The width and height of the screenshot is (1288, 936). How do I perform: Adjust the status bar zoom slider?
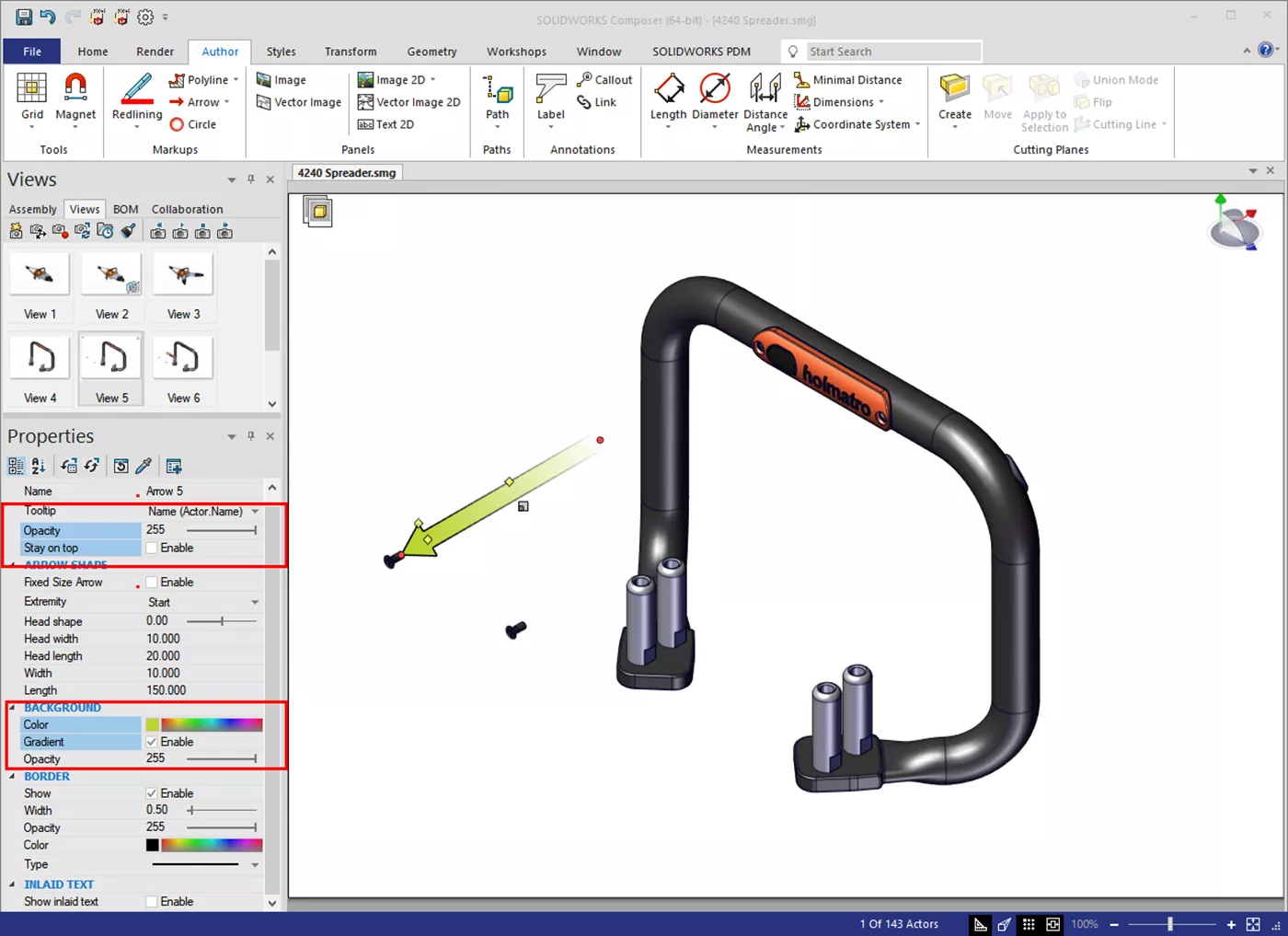point(1172,924)
